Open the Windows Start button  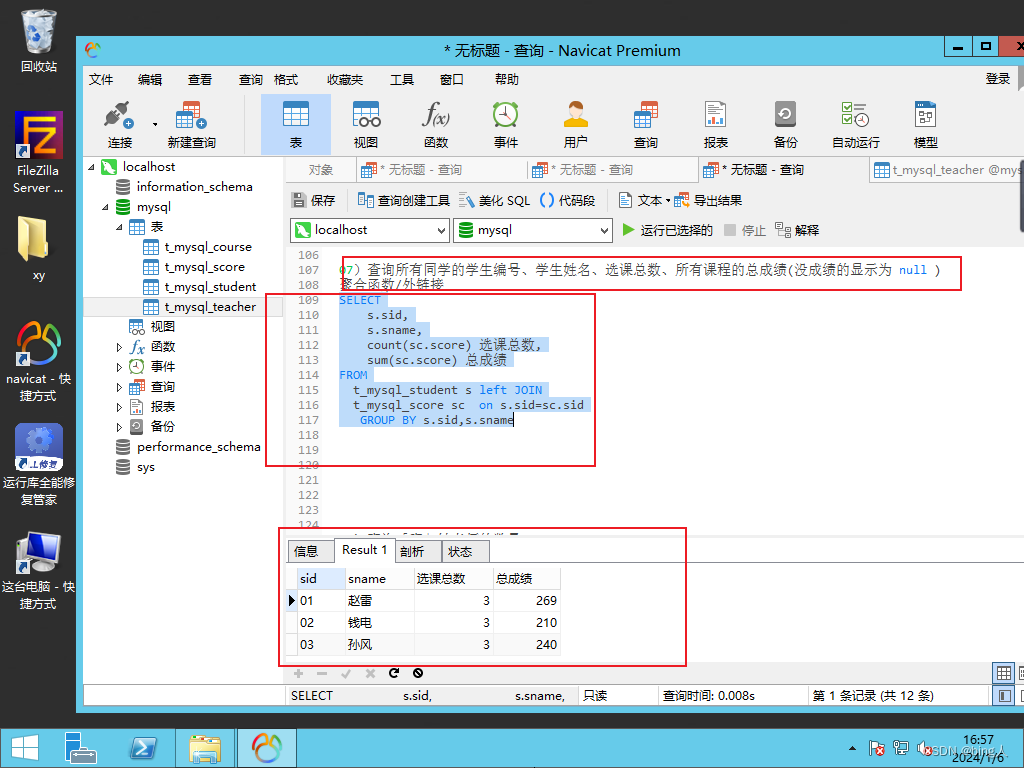click(x=25, y=748)
